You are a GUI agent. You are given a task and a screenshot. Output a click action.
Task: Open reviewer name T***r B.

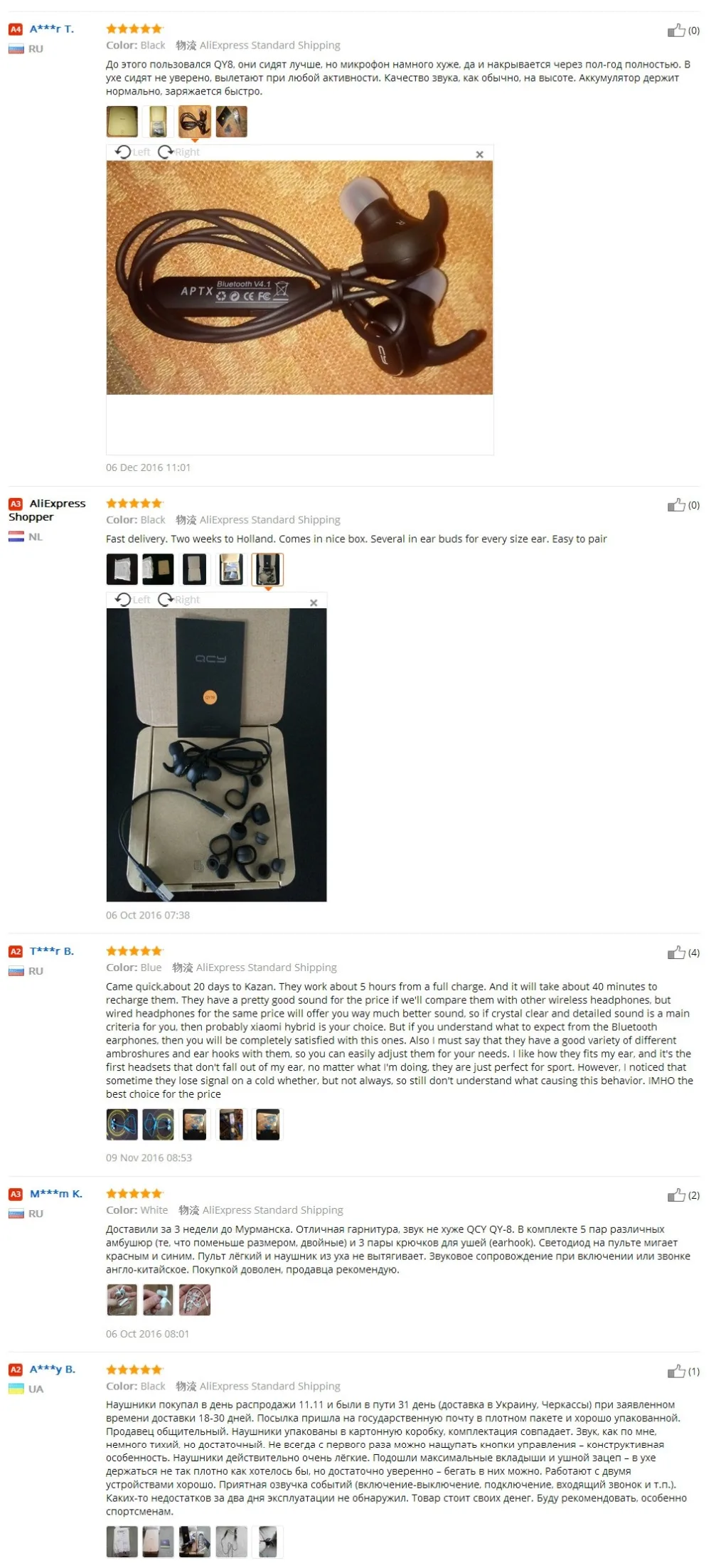[52, 951]
